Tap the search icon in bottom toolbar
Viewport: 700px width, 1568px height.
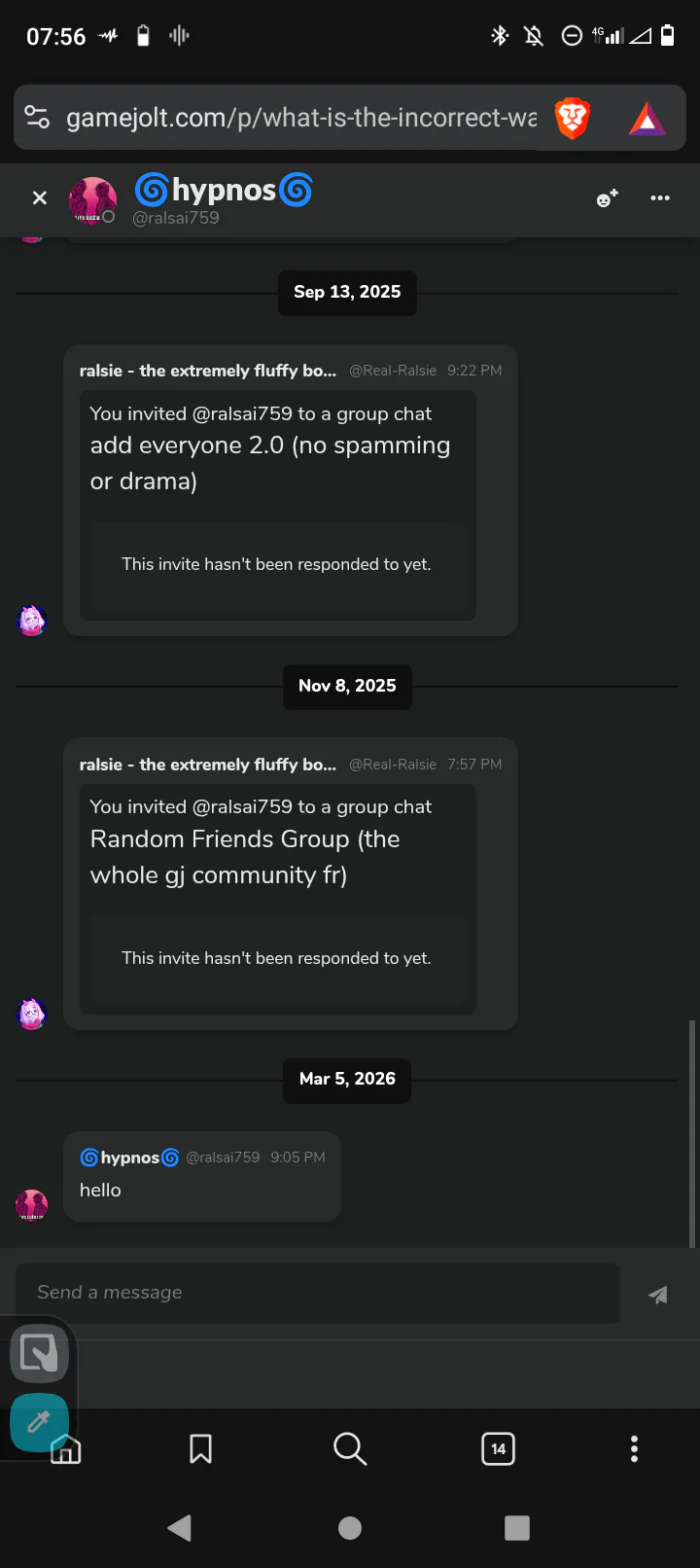coord(349,1448)
